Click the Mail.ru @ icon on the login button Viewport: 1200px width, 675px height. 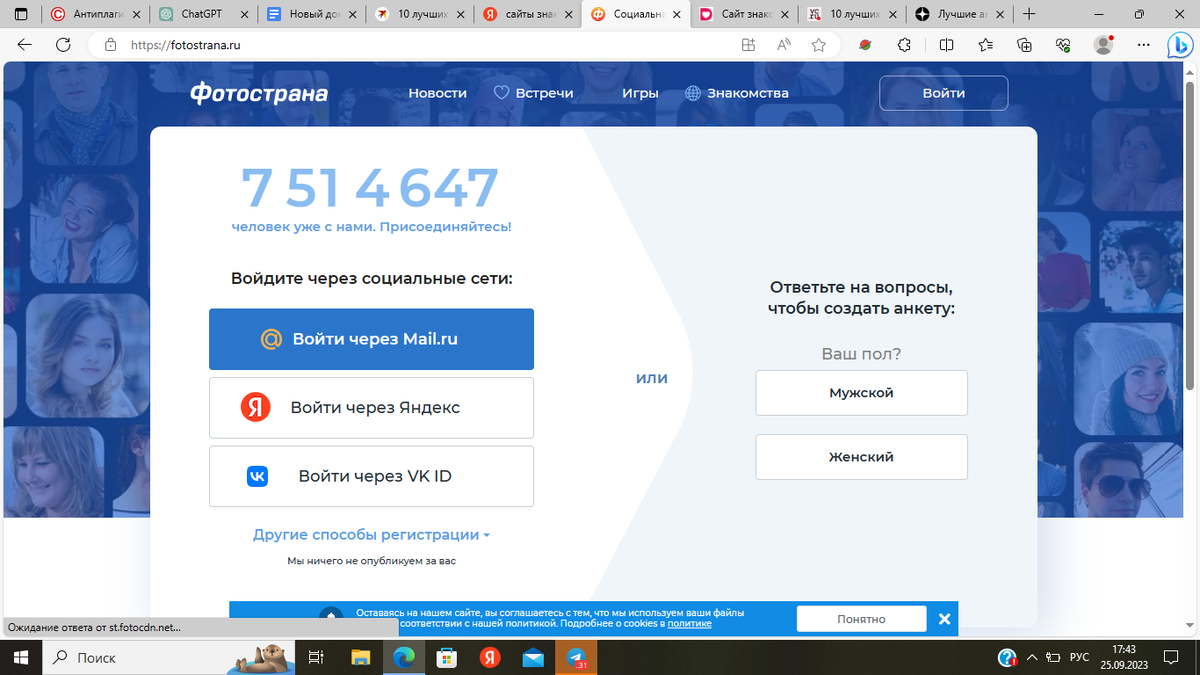271,339
